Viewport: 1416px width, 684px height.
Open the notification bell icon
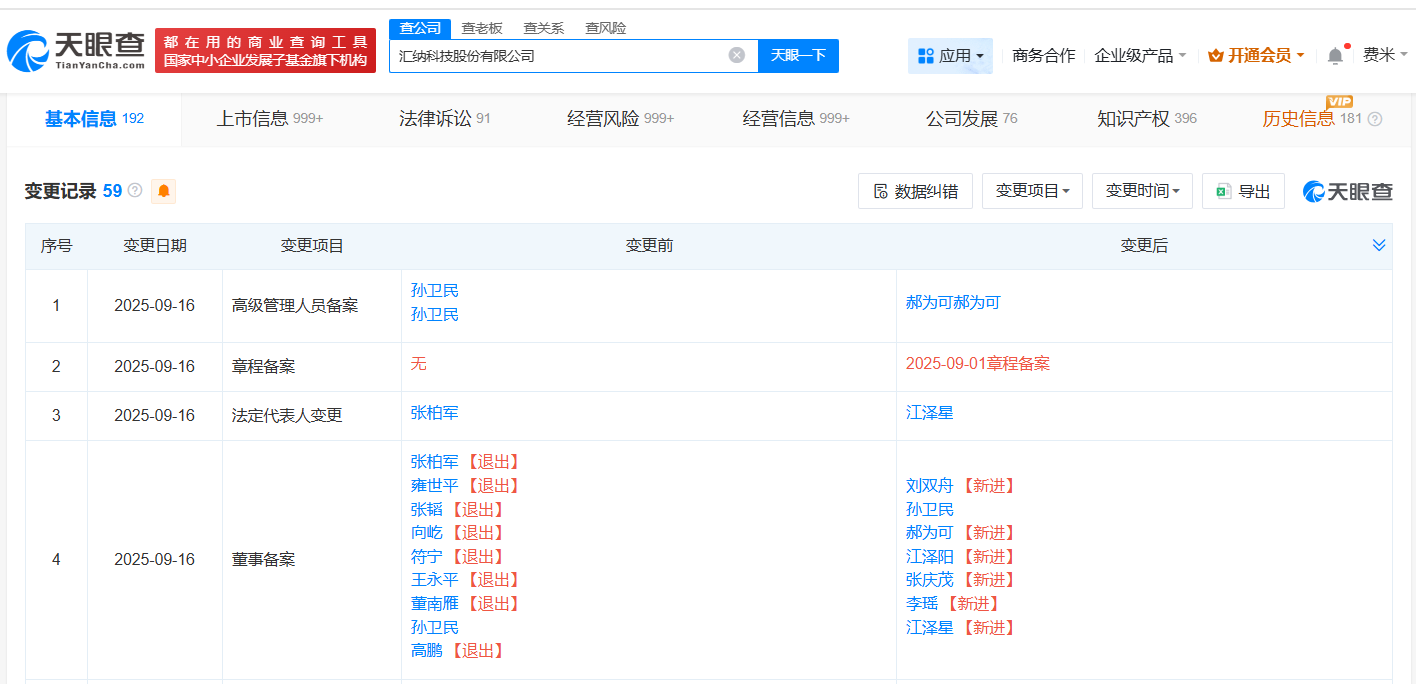tap(1334, 55)
